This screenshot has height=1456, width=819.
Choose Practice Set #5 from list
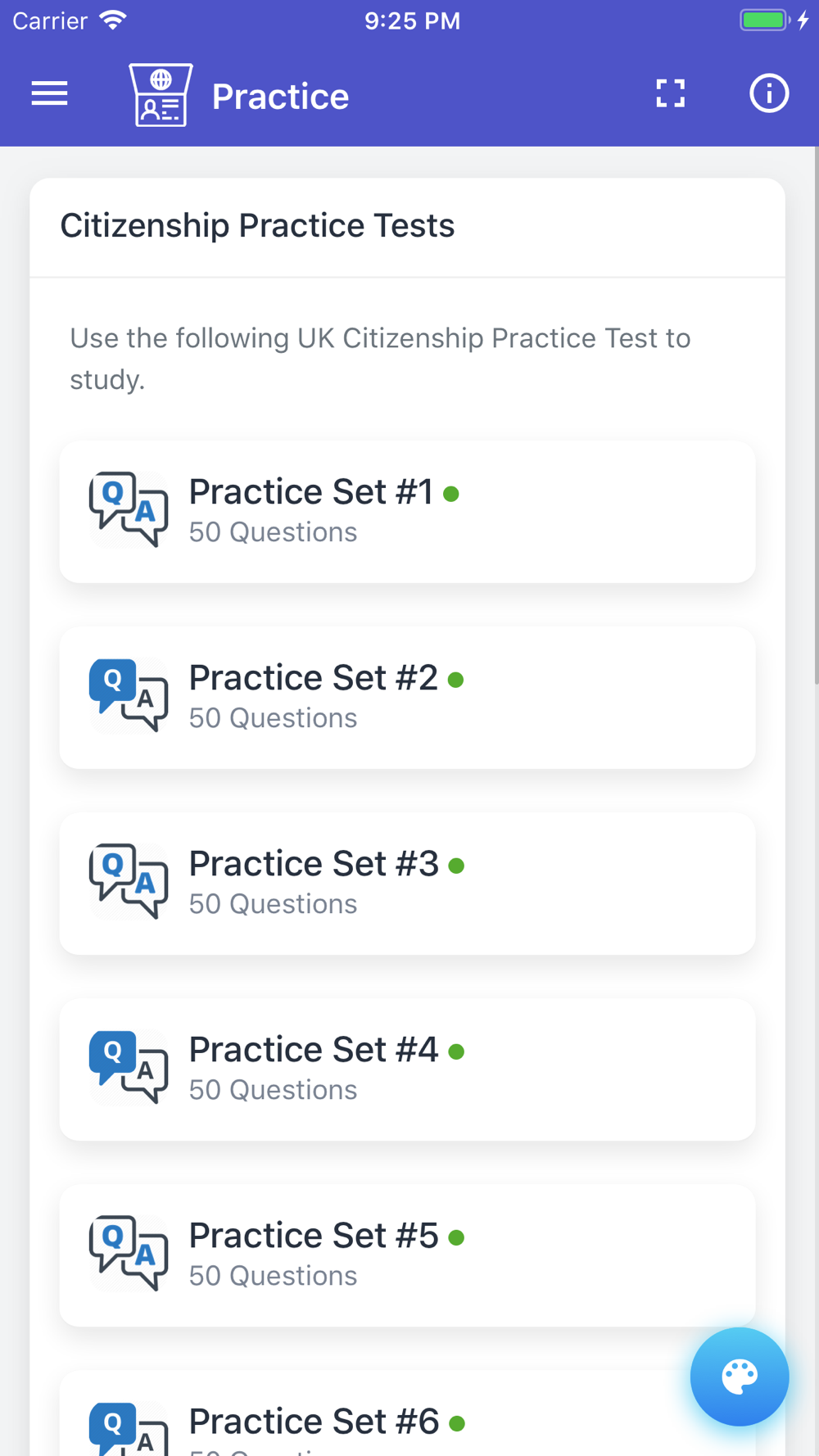point(407,1255)
